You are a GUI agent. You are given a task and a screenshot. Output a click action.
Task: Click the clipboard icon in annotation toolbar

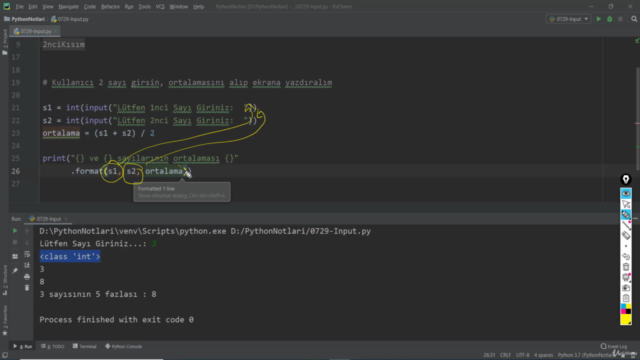pos(626,298)
